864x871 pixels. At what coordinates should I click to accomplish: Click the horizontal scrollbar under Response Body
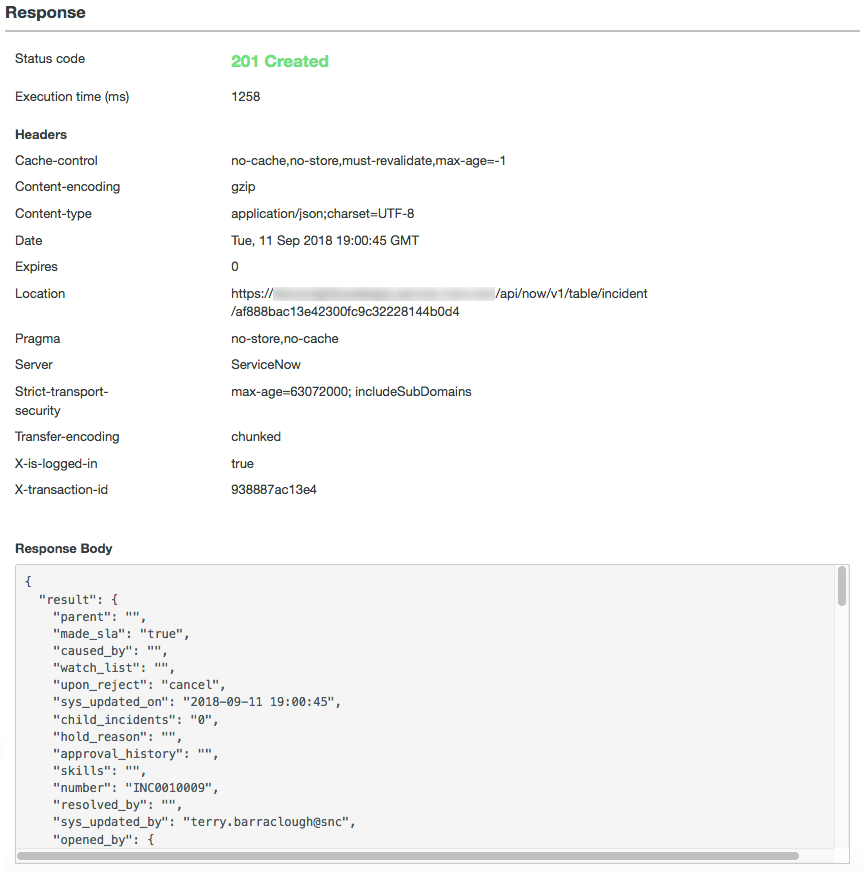pyautogui.click(x=407, y=855)
